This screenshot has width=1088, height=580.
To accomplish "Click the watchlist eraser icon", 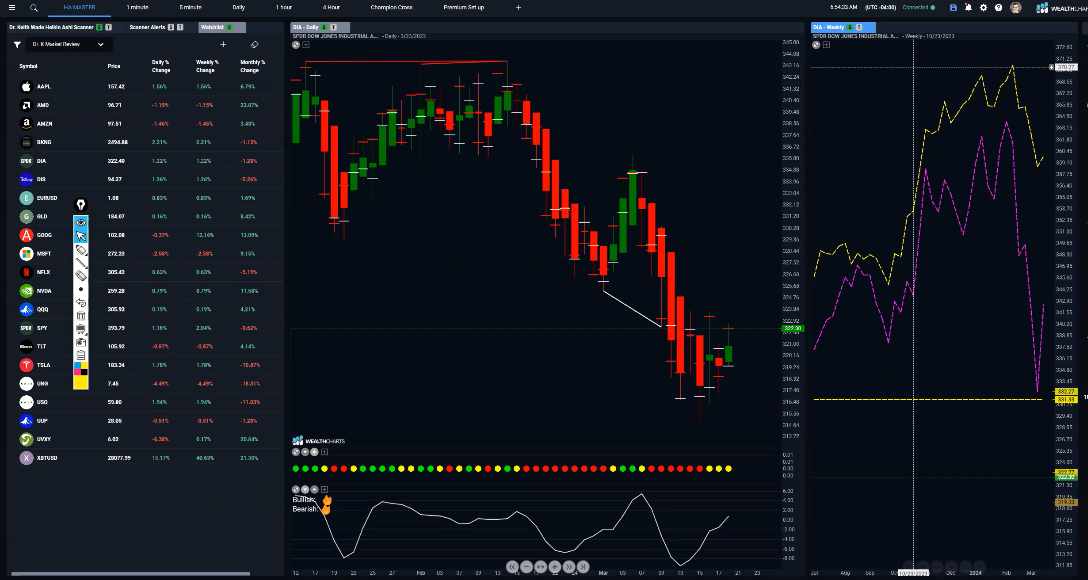I will click(254, 44).
